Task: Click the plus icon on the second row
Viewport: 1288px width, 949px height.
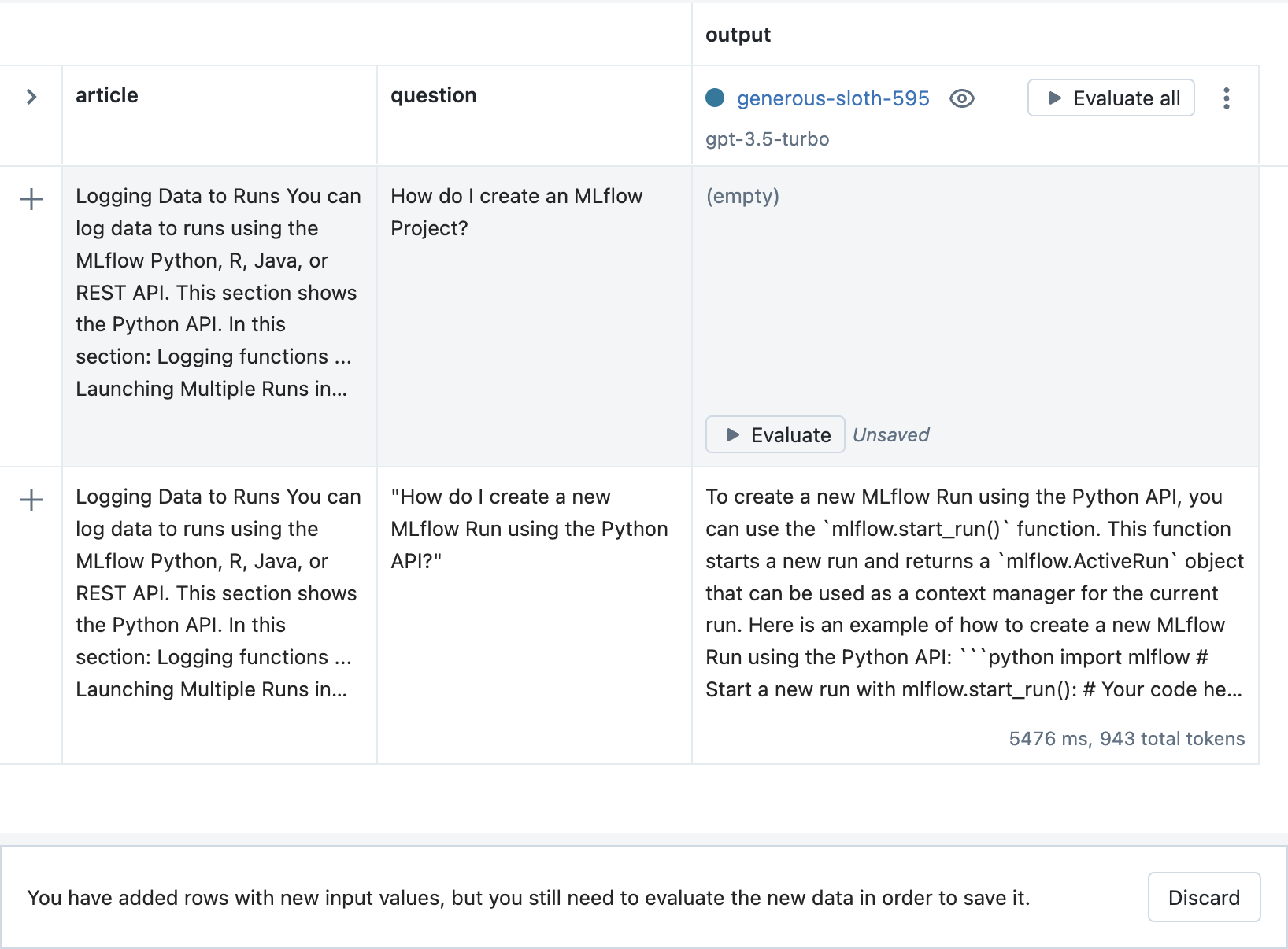Action: [x=31, y=500]
